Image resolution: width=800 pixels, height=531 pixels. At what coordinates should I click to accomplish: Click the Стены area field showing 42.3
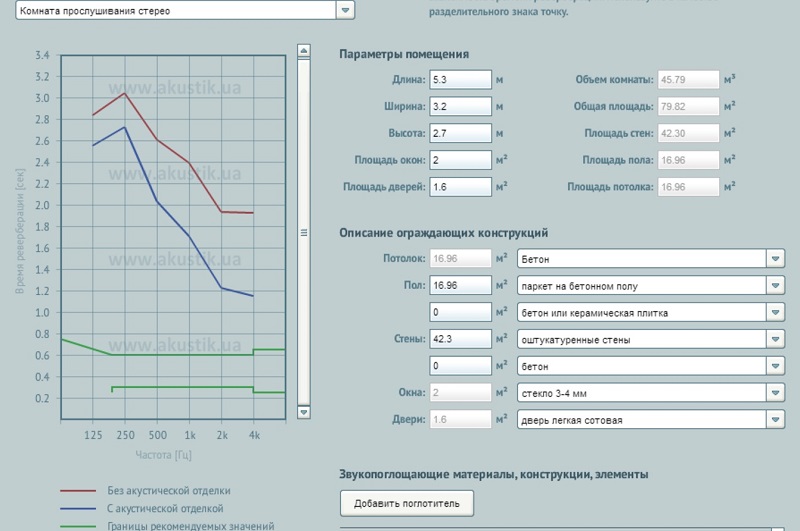tap(460, 339)
